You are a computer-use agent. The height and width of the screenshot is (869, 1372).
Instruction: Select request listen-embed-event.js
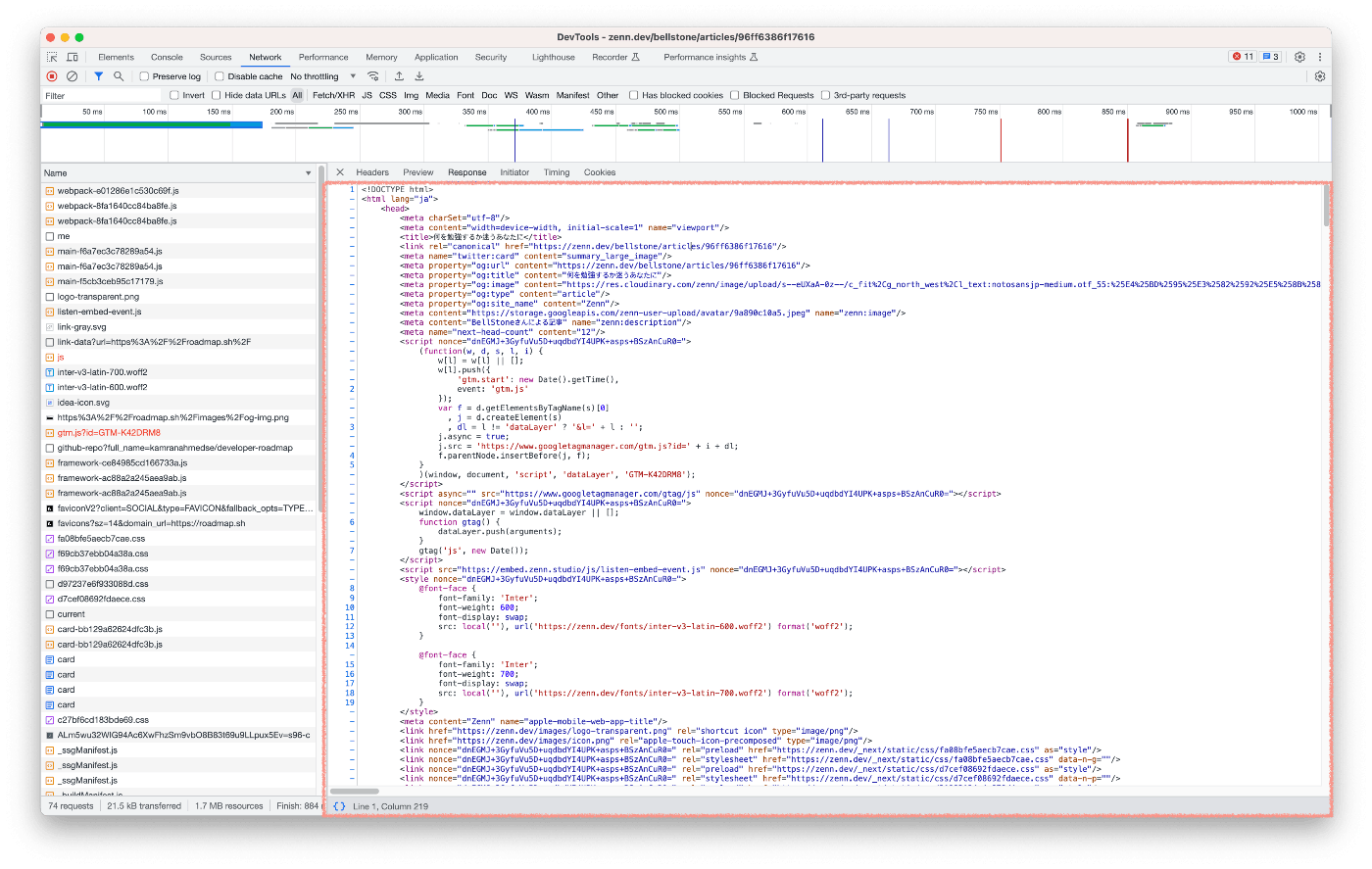179,312
